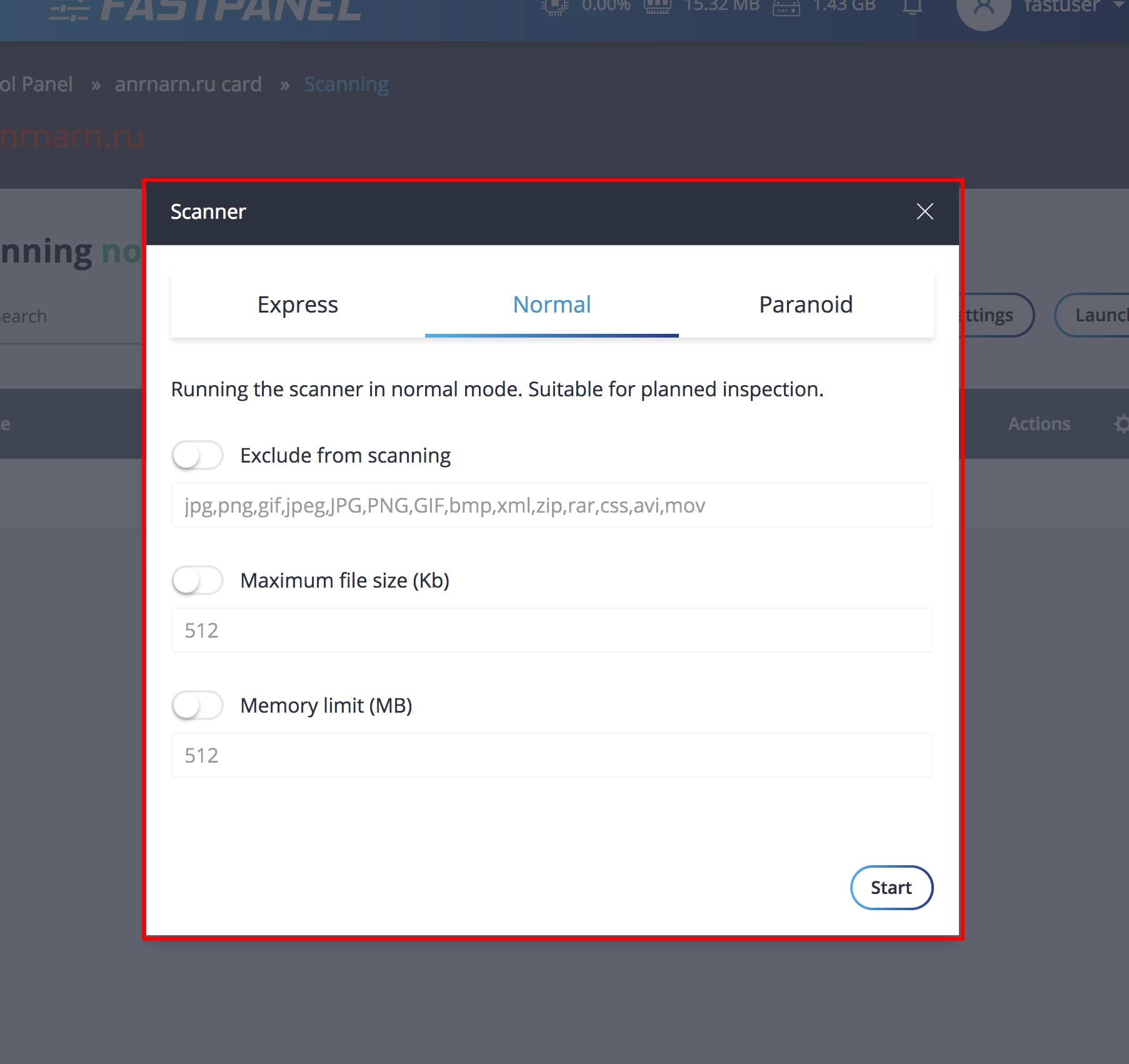The width and height of the screenshot is (1129, 1064).
Task: Click the Memory limit (MB) label
Action: [326, 706]
